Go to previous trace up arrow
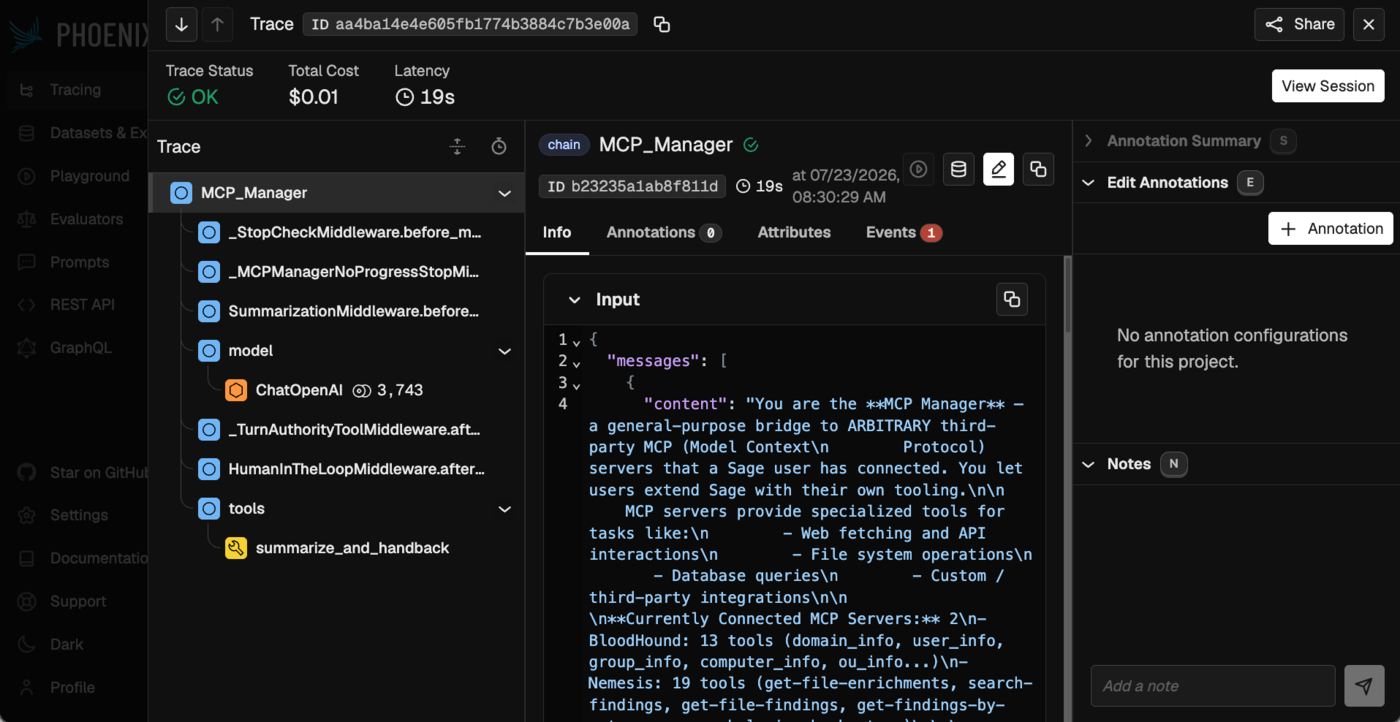 tap(217, 25)
